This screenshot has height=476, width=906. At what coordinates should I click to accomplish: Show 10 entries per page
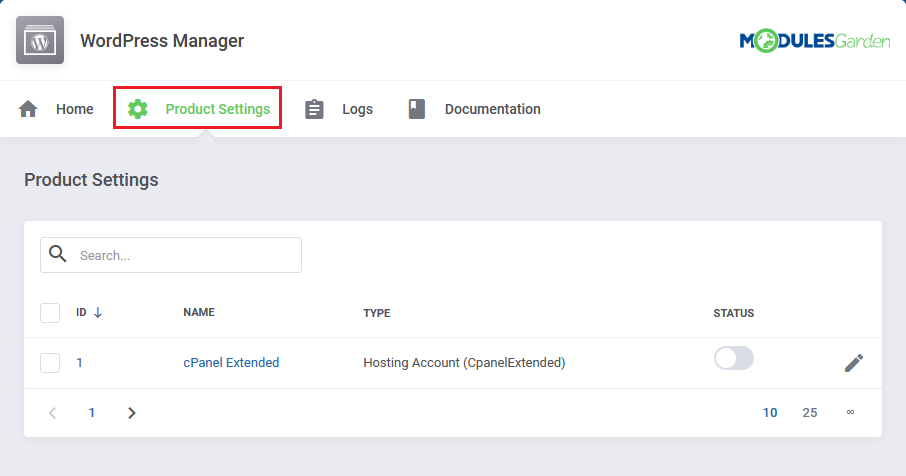(x=770, y=412)
